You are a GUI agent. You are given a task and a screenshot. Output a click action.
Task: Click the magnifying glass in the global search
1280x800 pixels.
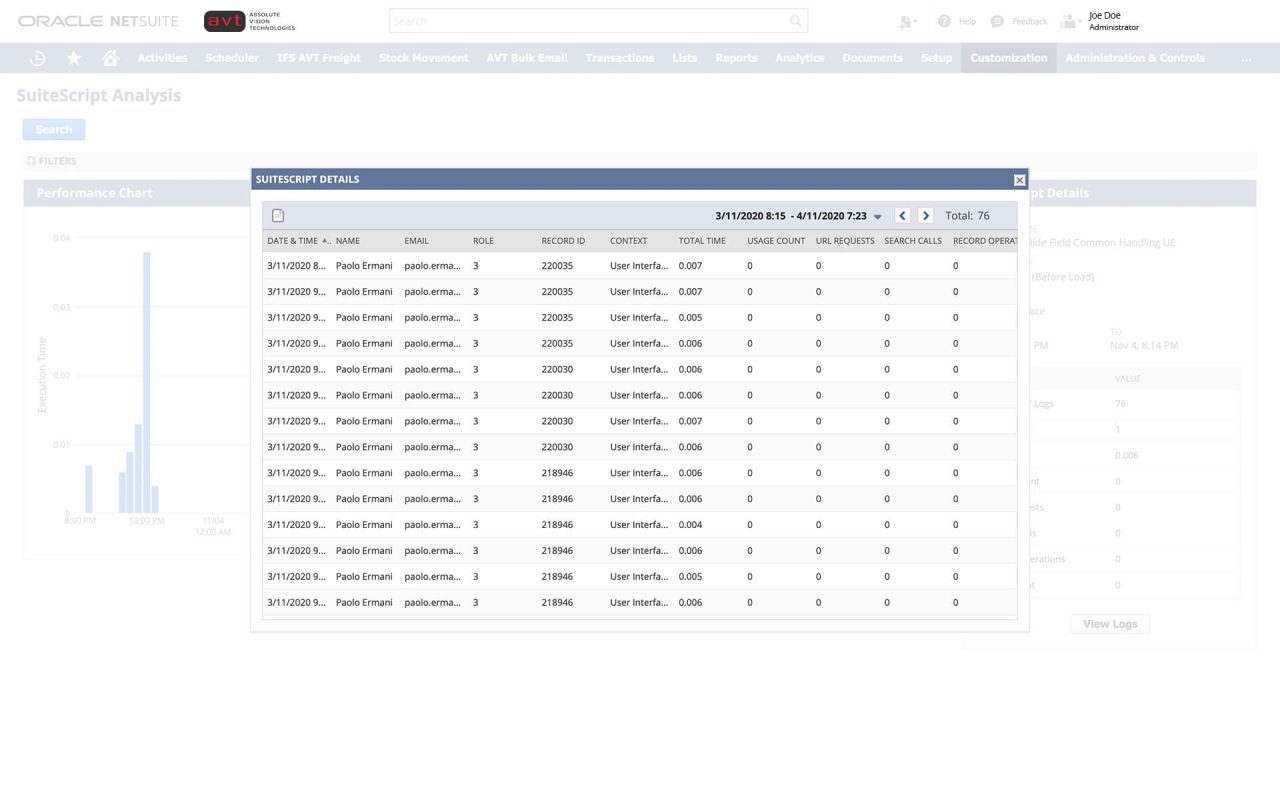tap(795, 20)
